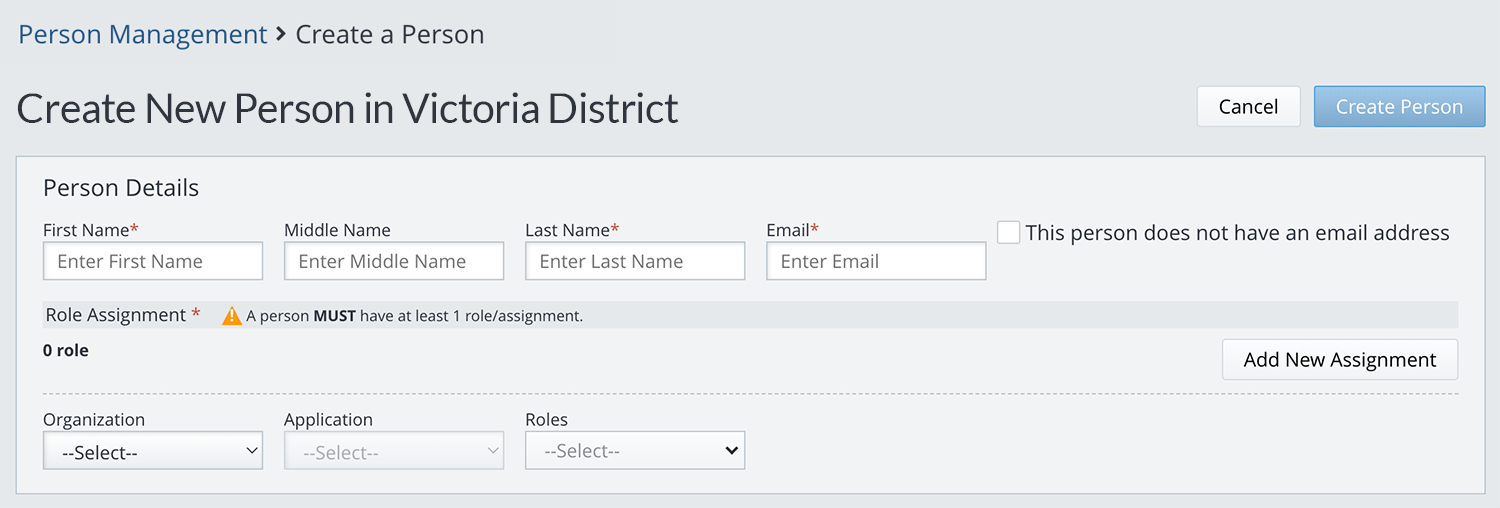Open the Organization dropdown
This screenshot has width=1500, height=508.
coord(153,452)
